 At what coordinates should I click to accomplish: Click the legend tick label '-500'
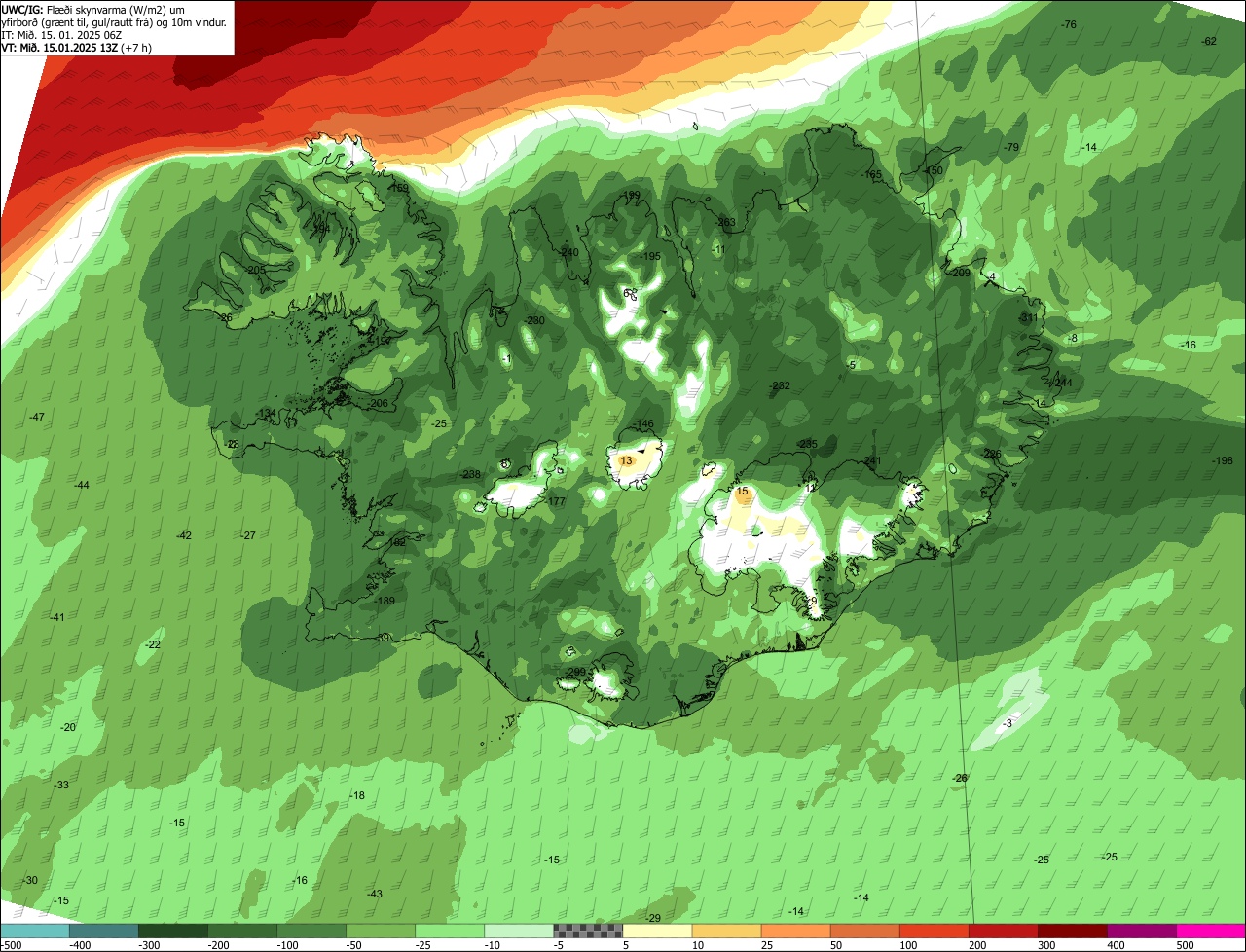[11, 945]
